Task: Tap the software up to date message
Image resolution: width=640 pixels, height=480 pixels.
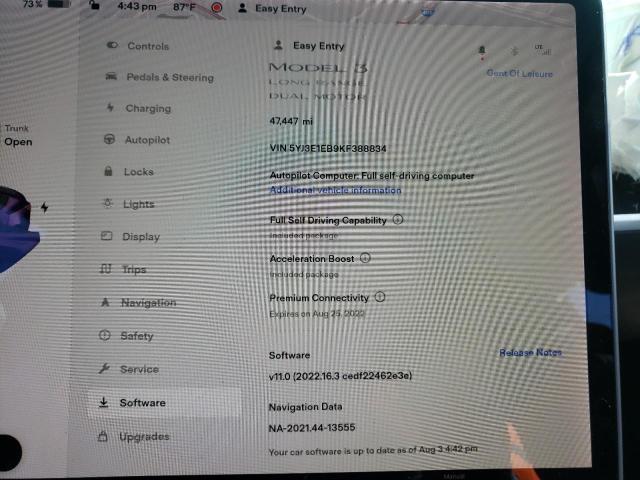Action: (373, 451)
